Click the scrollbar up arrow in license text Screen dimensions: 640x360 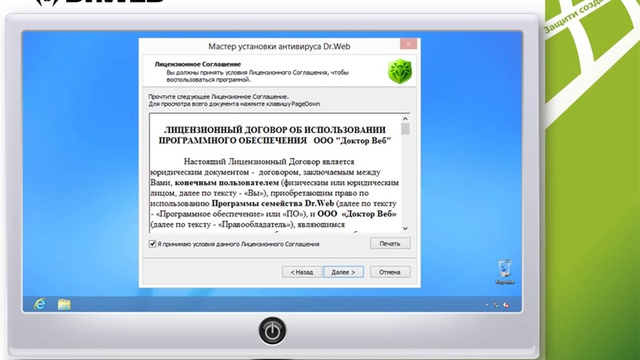click(405, 119)
